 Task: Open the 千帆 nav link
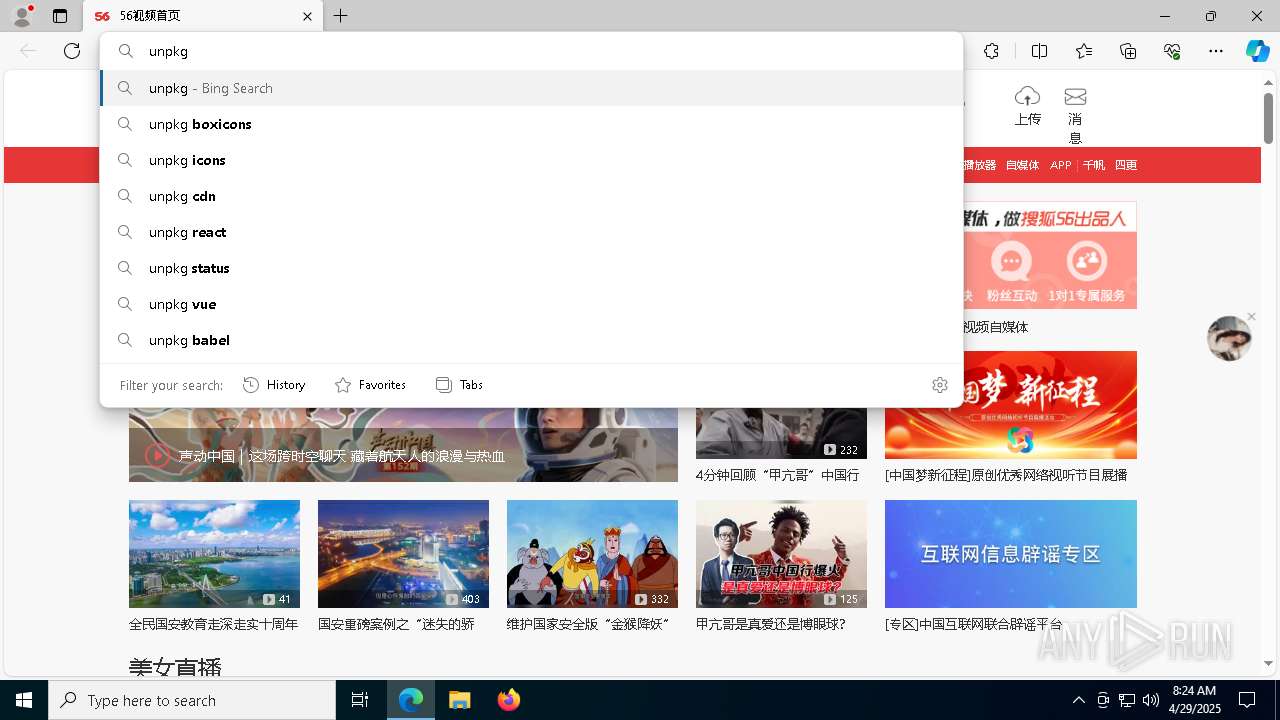pyautogui.click(x=1094, y=165)
